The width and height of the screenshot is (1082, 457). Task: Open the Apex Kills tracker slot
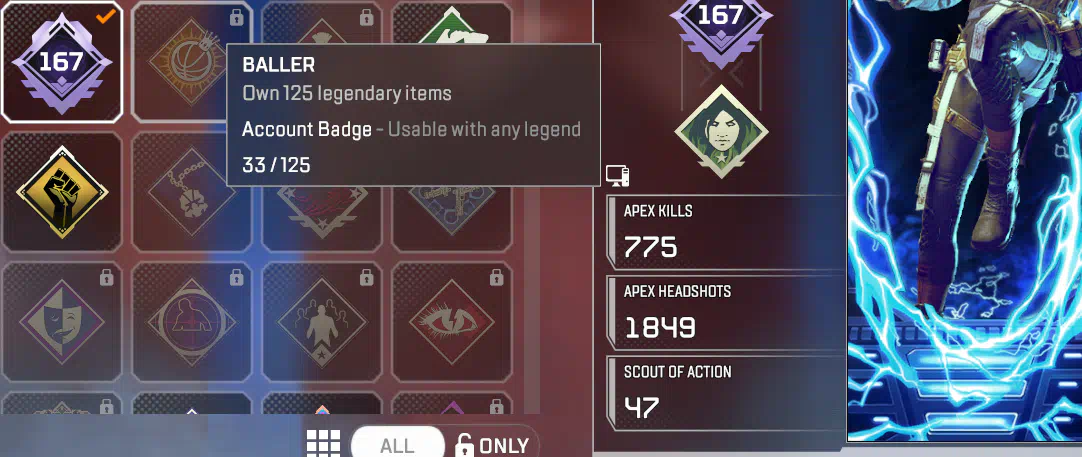click(726, 233)
